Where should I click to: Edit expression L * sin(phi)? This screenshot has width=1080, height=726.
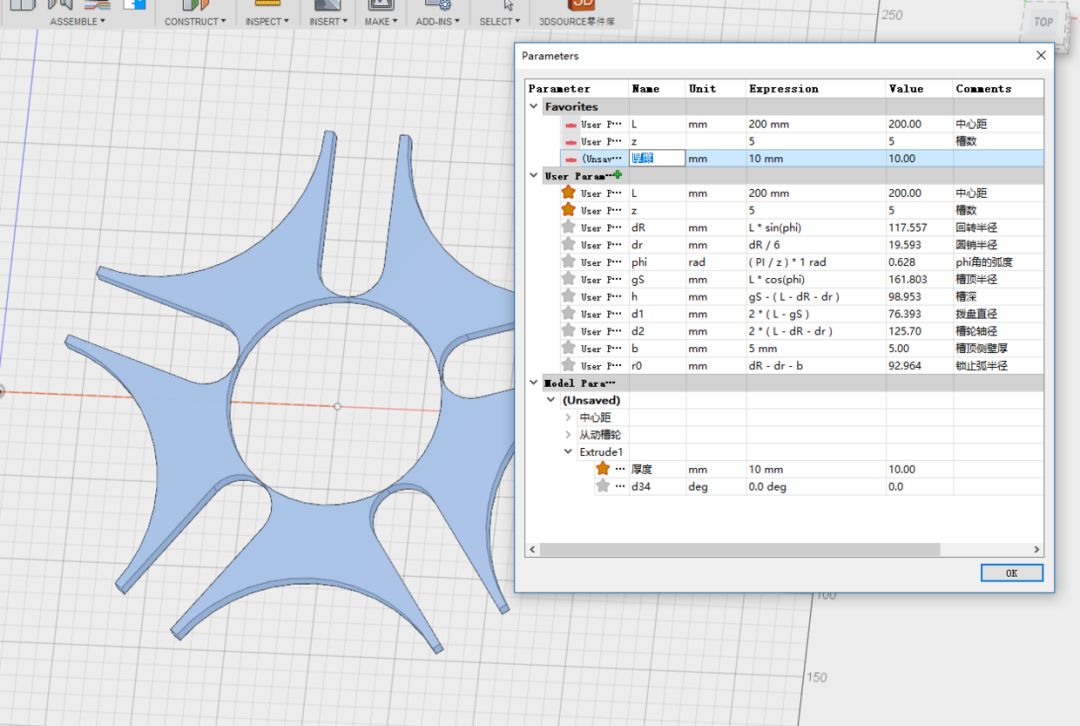pos(775,227)
